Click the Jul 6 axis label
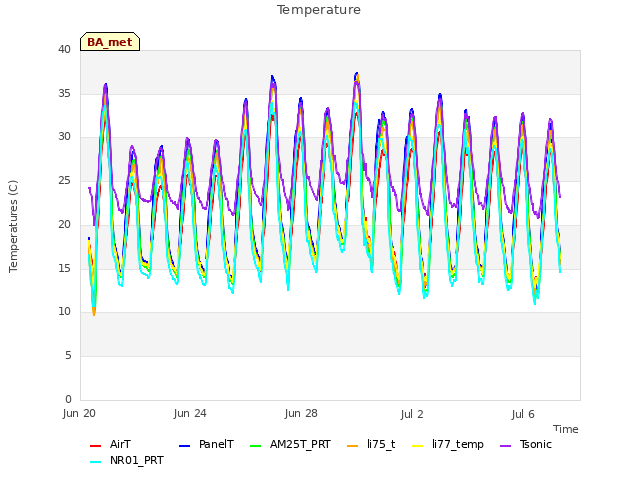 click(523, 414)
